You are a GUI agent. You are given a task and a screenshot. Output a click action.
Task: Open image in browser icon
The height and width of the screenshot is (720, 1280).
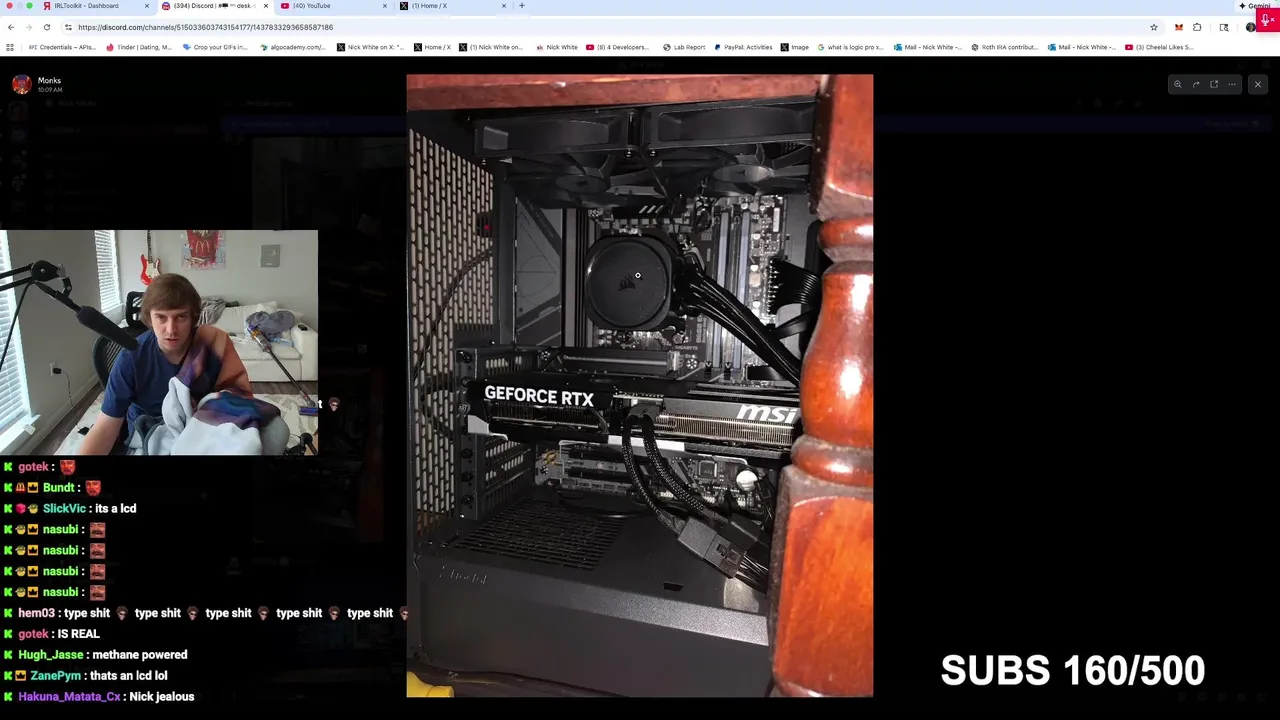coord(1214,84)
